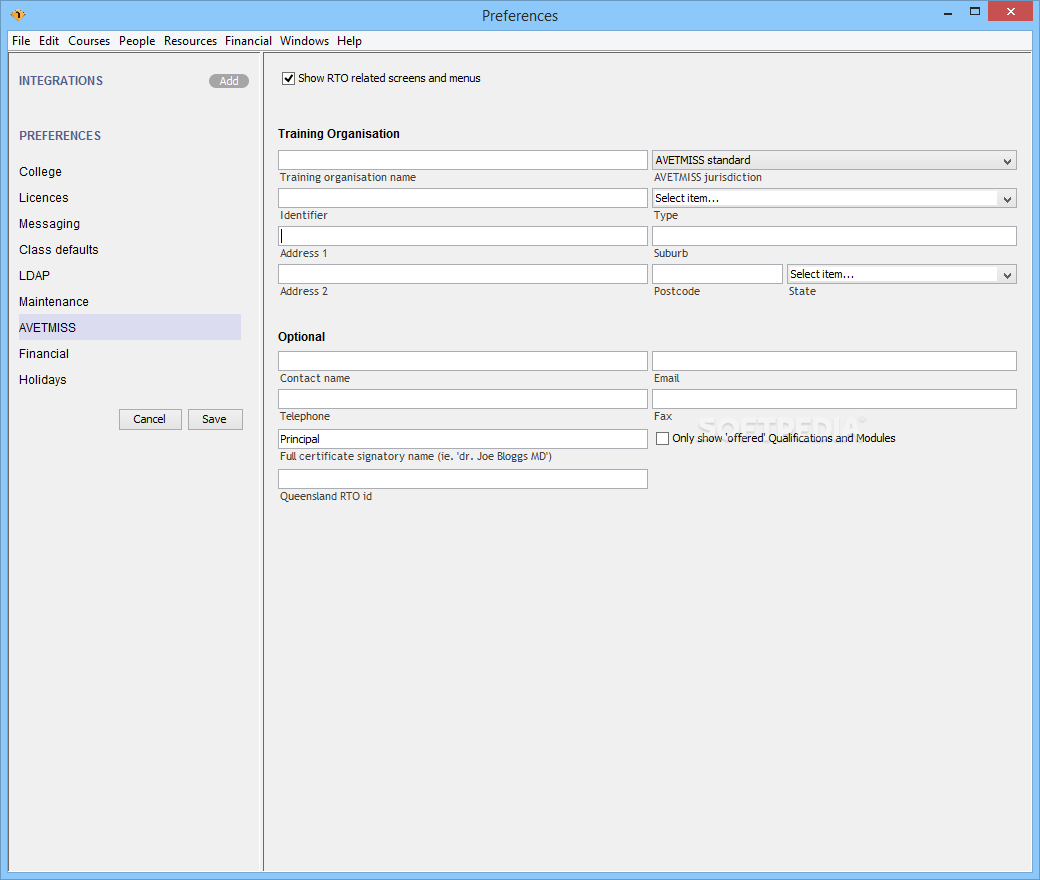Viewport: 1040px width, 880px height.
Task: Click the application icon in the title bar
Action: pyautogui.click(x=18, y=15)
